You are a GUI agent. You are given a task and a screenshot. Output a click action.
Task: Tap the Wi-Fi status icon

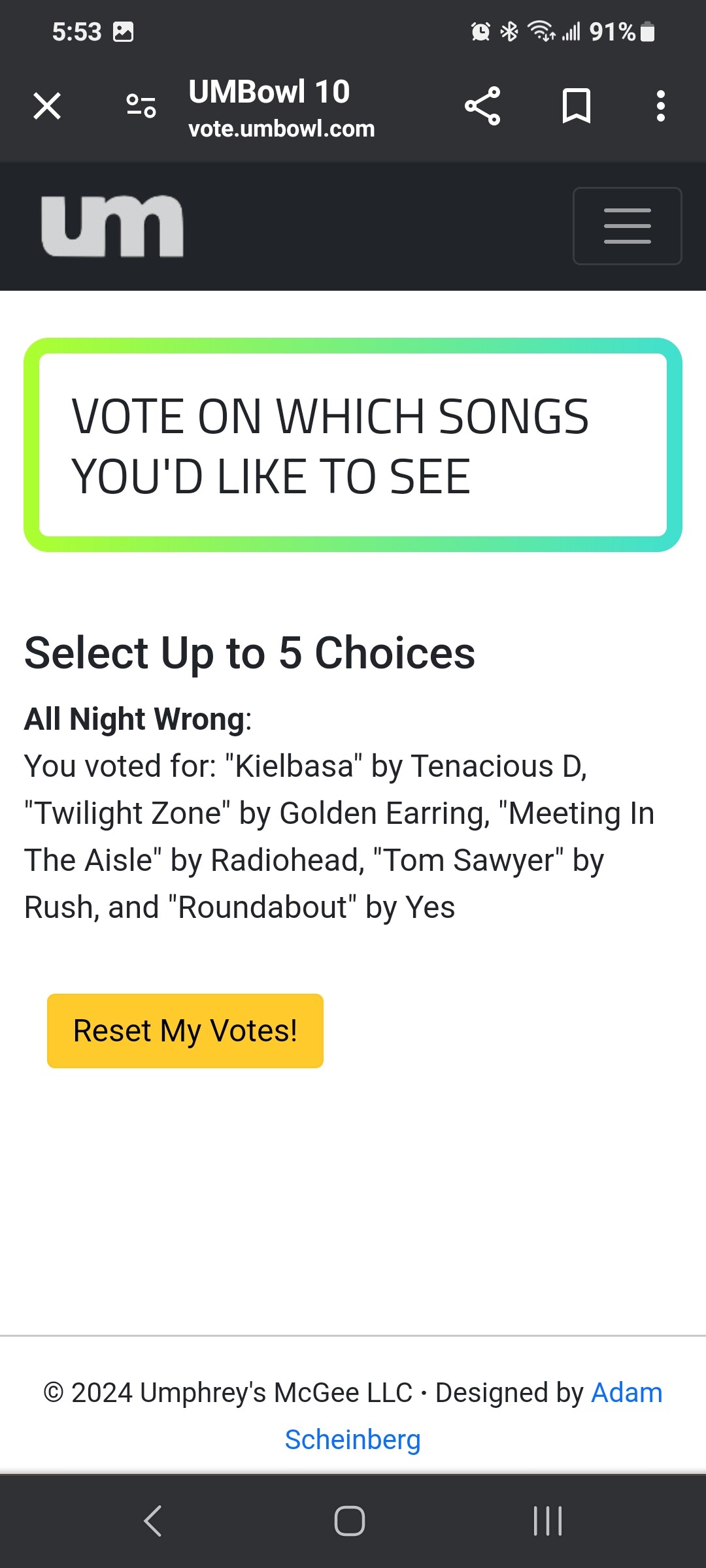click(x=541, y=31)
